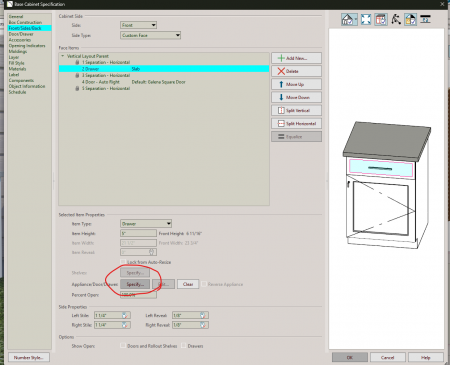Click the Item Width input field
The image size is (450, 365).
pyautogui.click(x=138, y=243)
